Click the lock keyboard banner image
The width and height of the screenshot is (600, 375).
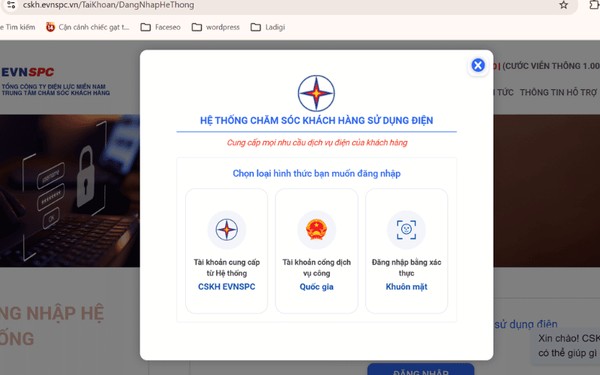[x=70, y=191]
